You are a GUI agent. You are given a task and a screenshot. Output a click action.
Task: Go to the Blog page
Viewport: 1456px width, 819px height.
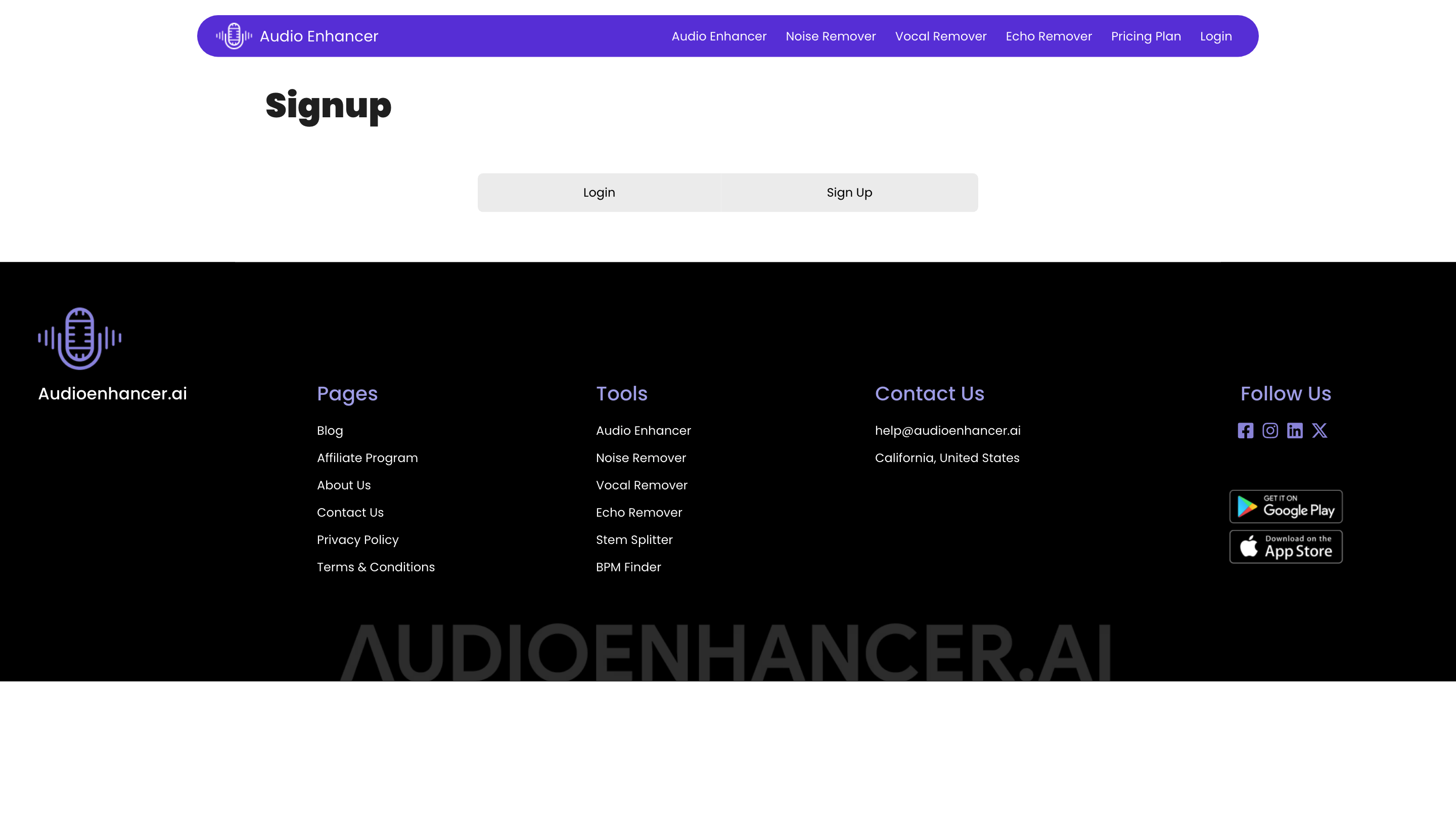(330, 430)
